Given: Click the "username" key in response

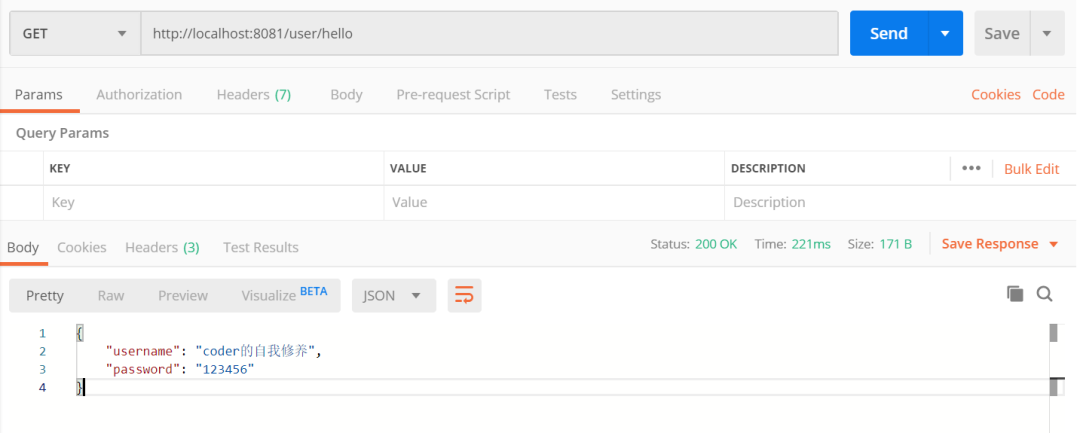Looking at the screenshot, I should [142, 351].
